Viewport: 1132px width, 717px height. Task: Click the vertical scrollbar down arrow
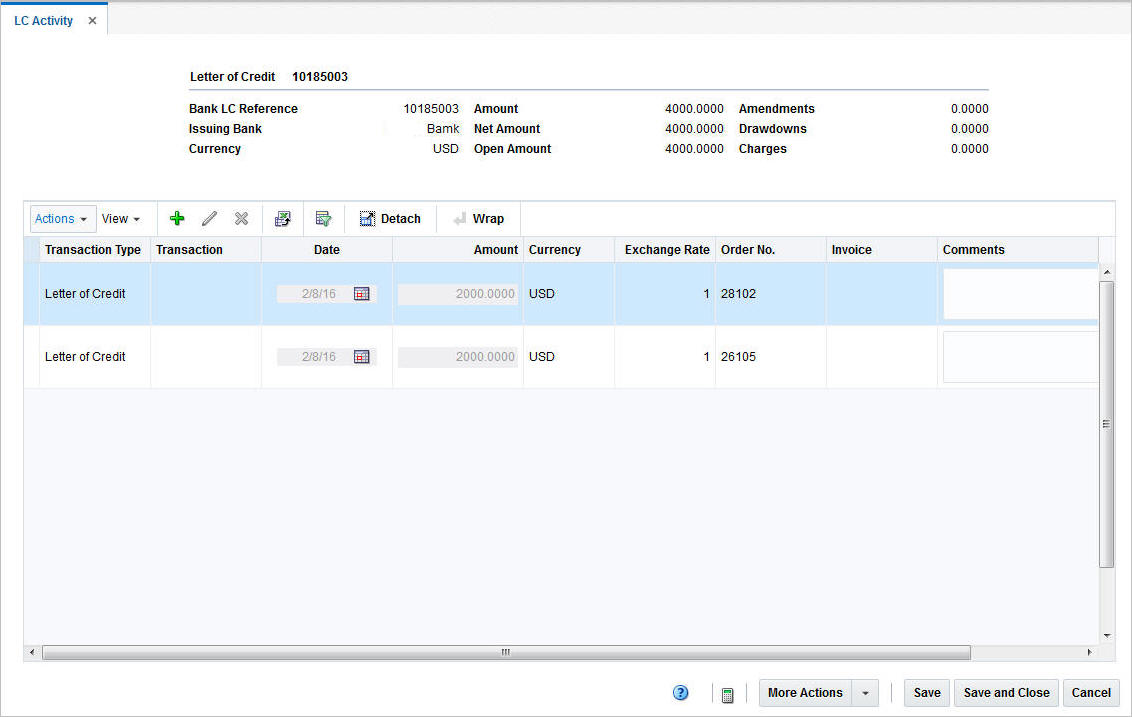tap(1107, 635)
